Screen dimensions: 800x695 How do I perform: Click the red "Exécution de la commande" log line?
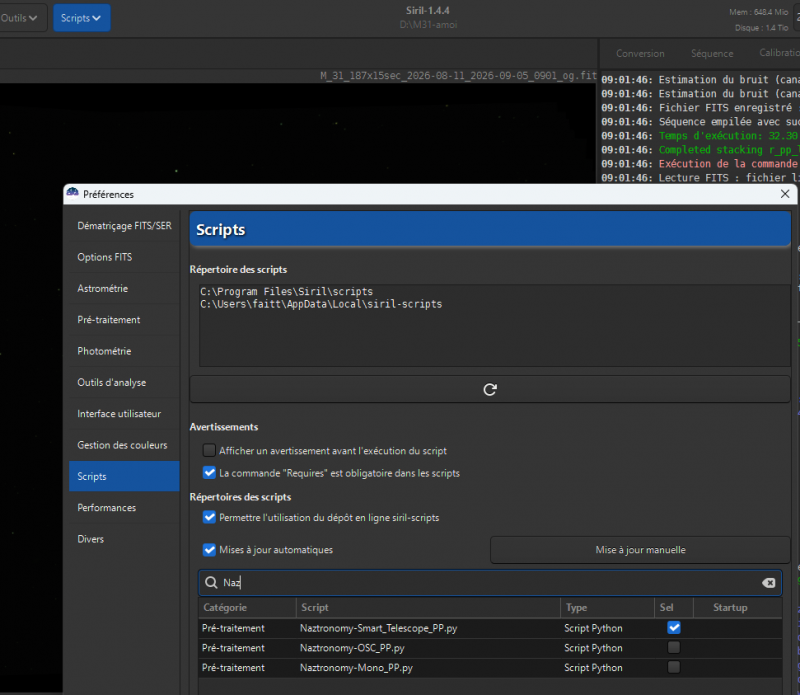tap(699, 164)
